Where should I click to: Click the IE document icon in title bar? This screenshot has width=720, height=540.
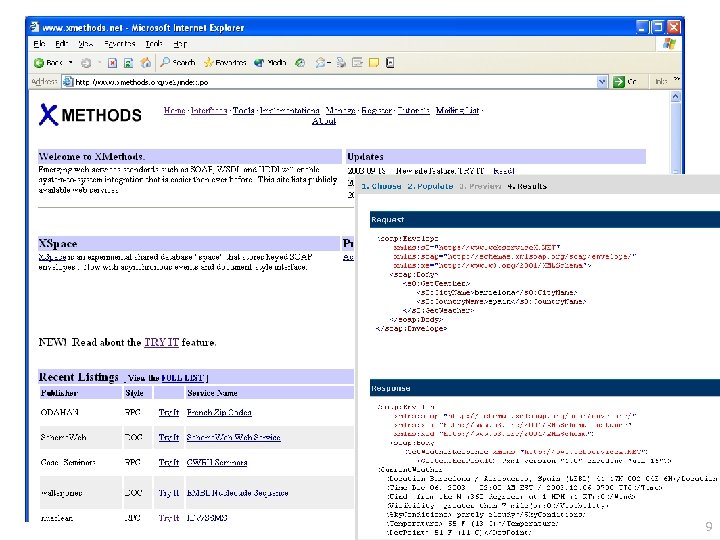pos(34,27)
